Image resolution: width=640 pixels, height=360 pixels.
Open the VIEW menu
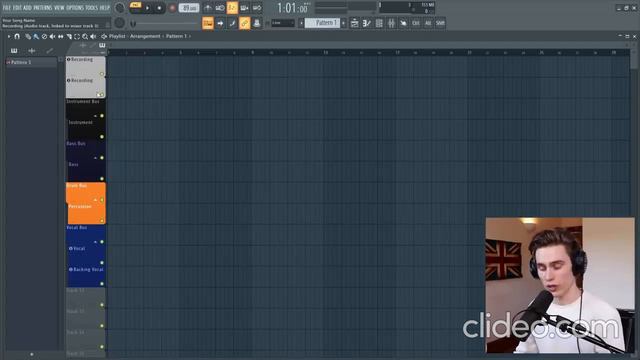59,8
